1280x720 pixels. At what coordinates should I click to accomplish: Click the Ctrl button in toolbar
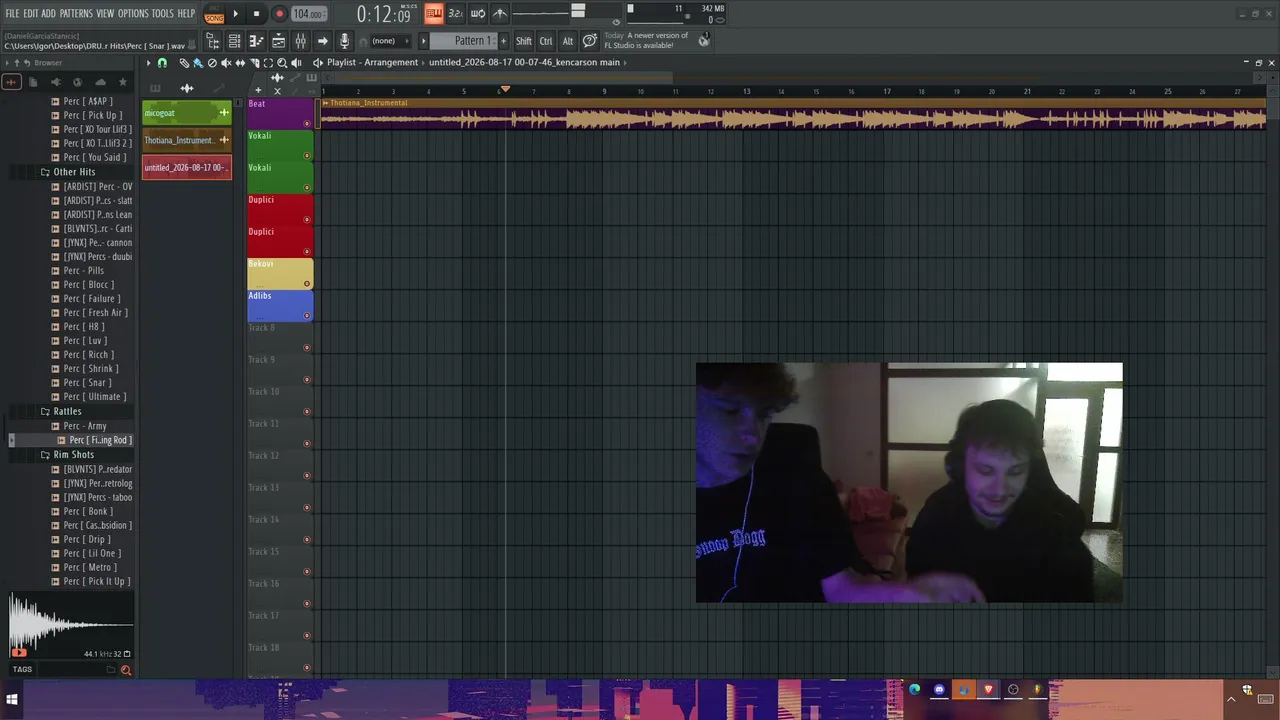(x=546, y=41)
